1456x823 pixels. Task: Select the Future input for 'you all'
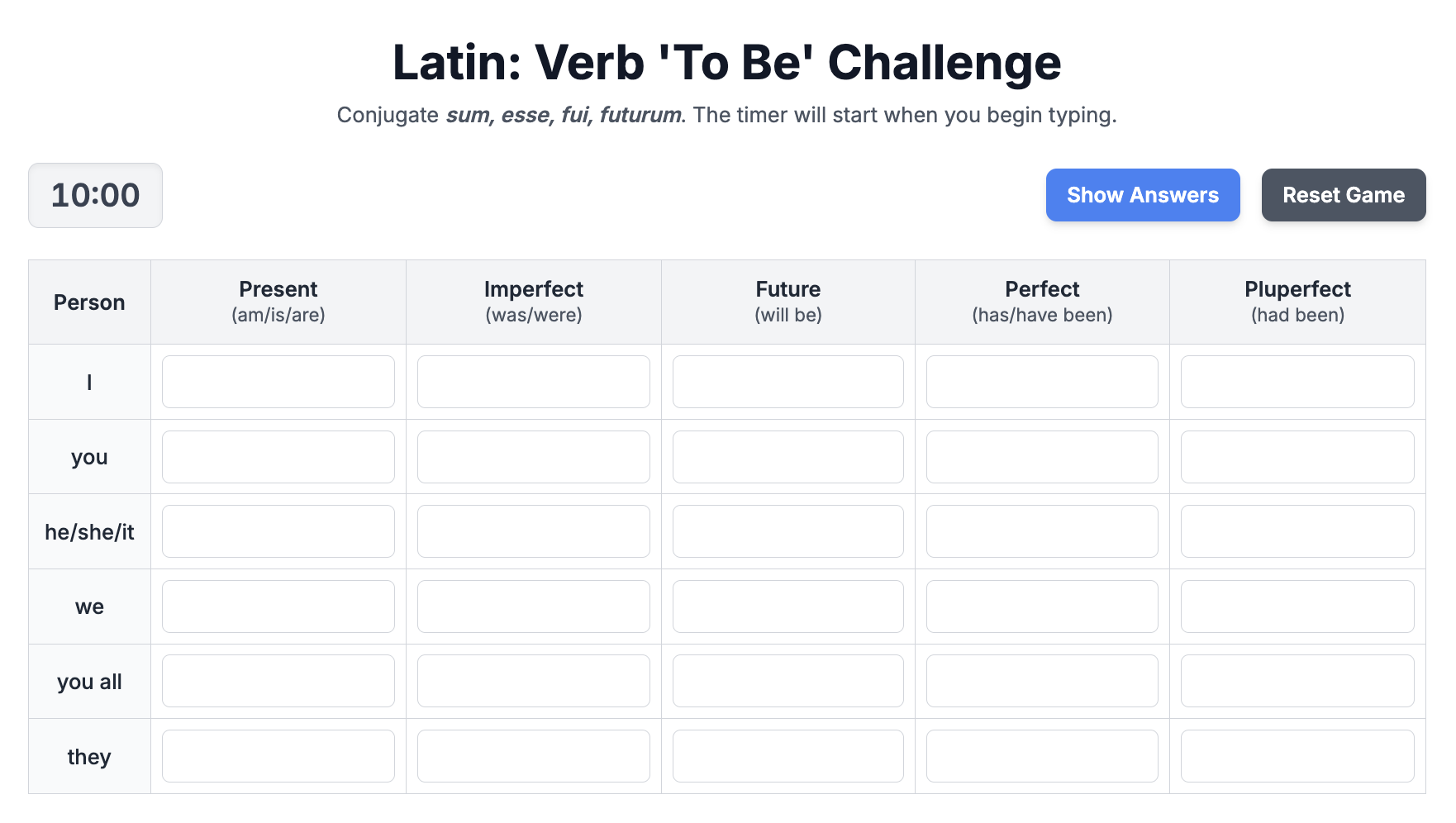(787, 681)
